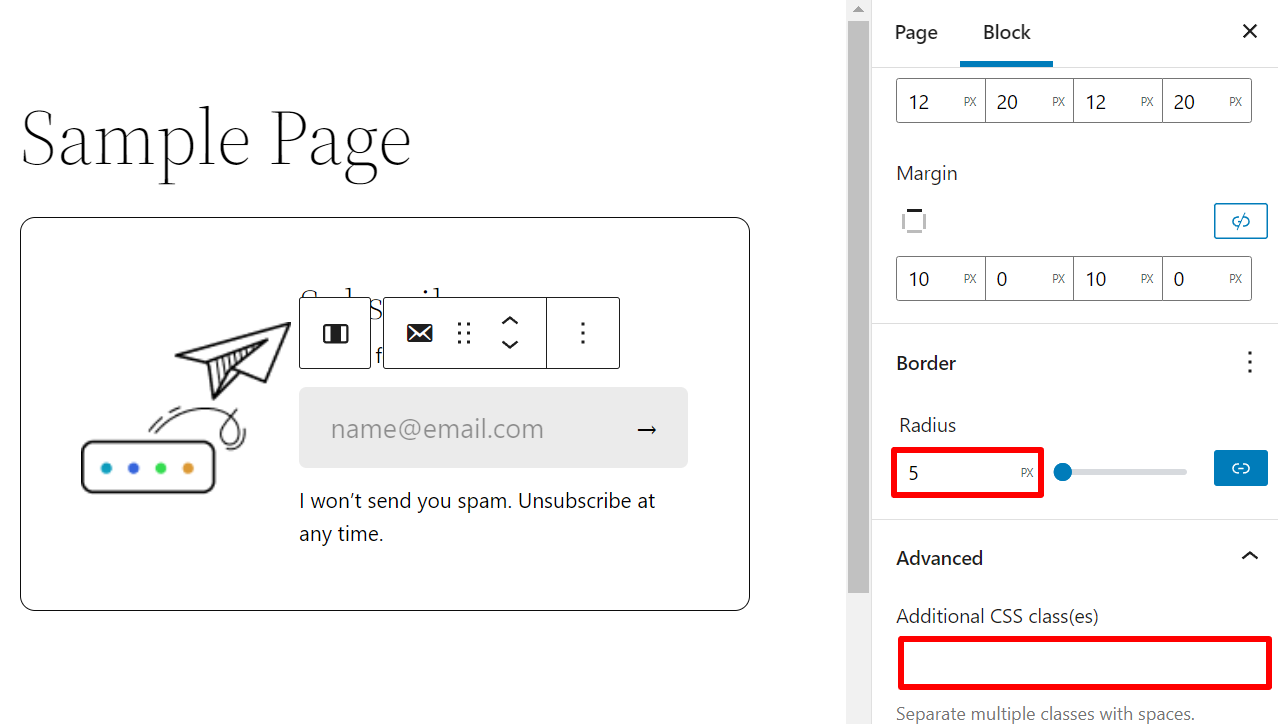The height and width of the screenshot is (724, 1278).
Task: Toggle linked border radius values
Action: coord(1240,467)
